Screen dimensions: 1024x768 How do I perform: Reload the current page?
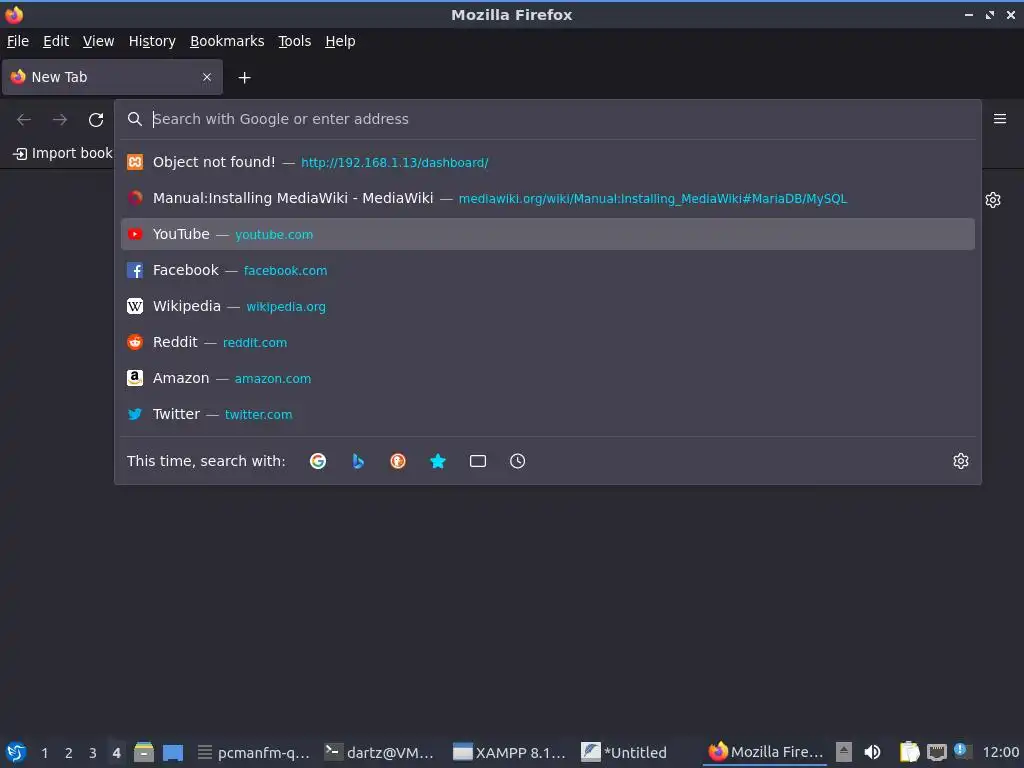pos(96,120)
